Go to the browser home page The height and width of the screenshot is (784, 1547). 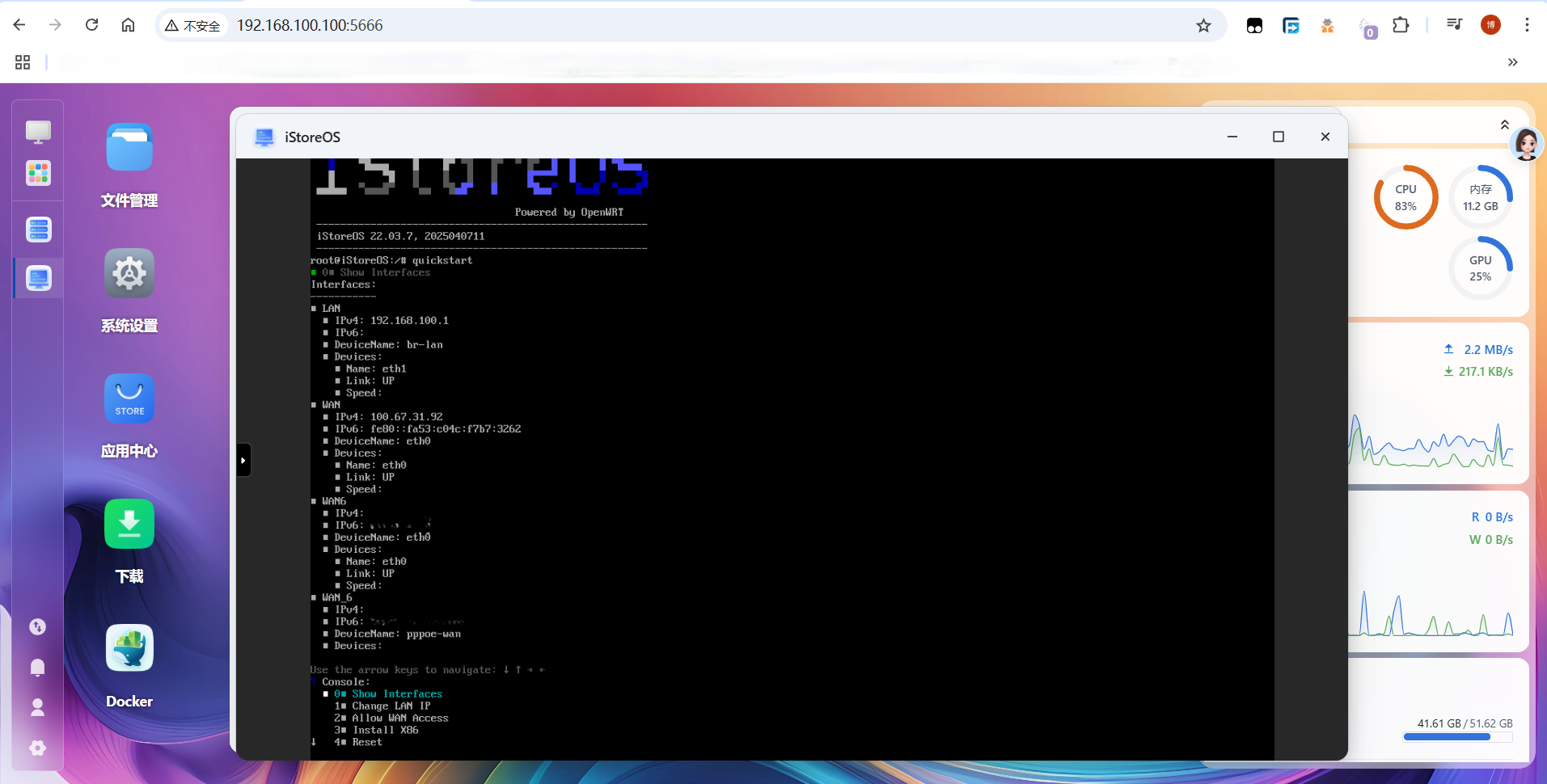128,25
